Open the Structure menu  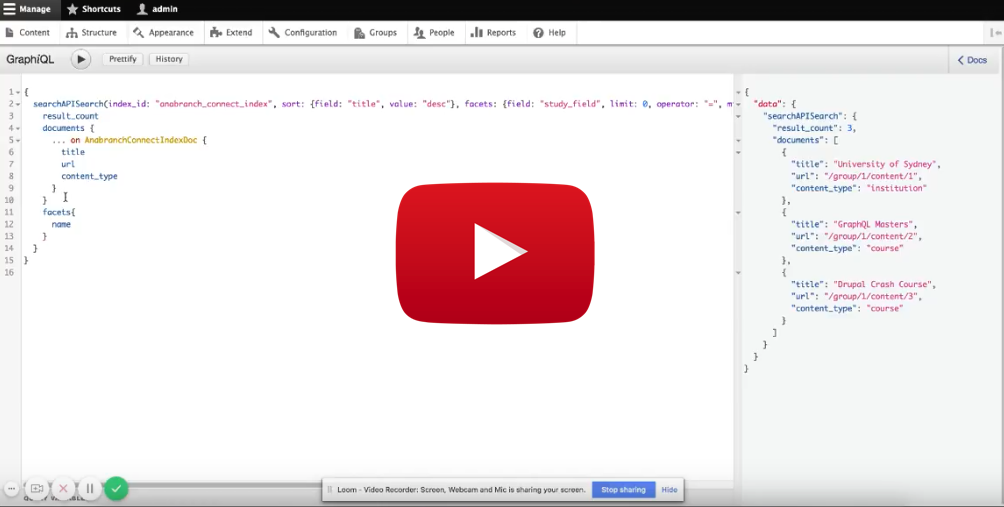[92, 33]
